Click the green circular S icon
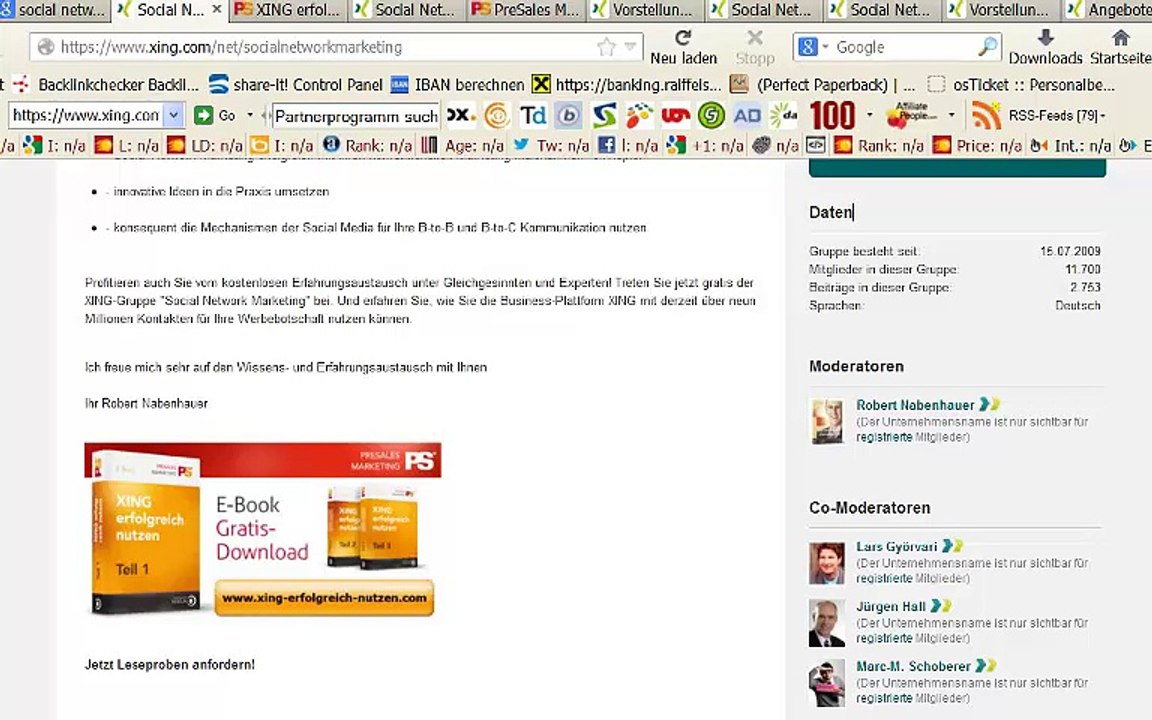 pyautogui.click(x=711, y=115)
